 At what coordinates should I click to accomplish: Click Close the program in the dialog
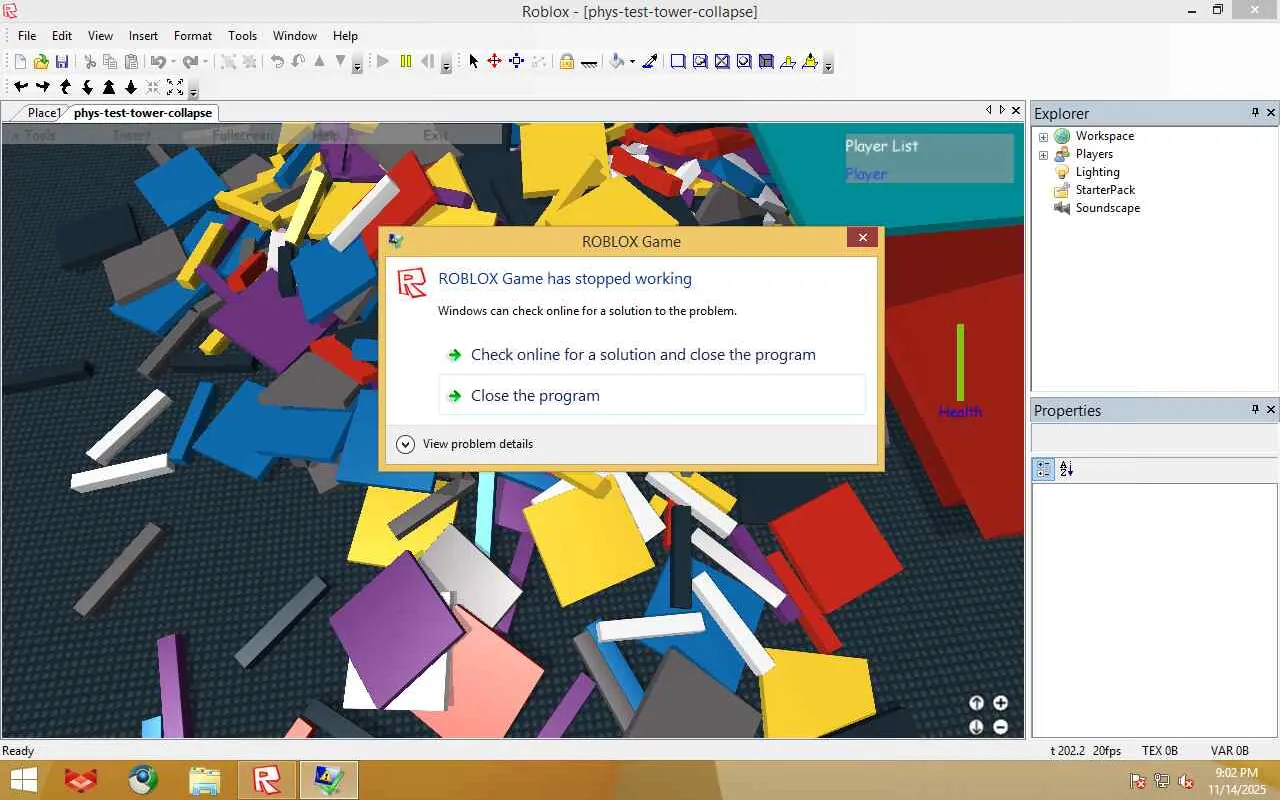pyautogui.click(x=652, y=395)
